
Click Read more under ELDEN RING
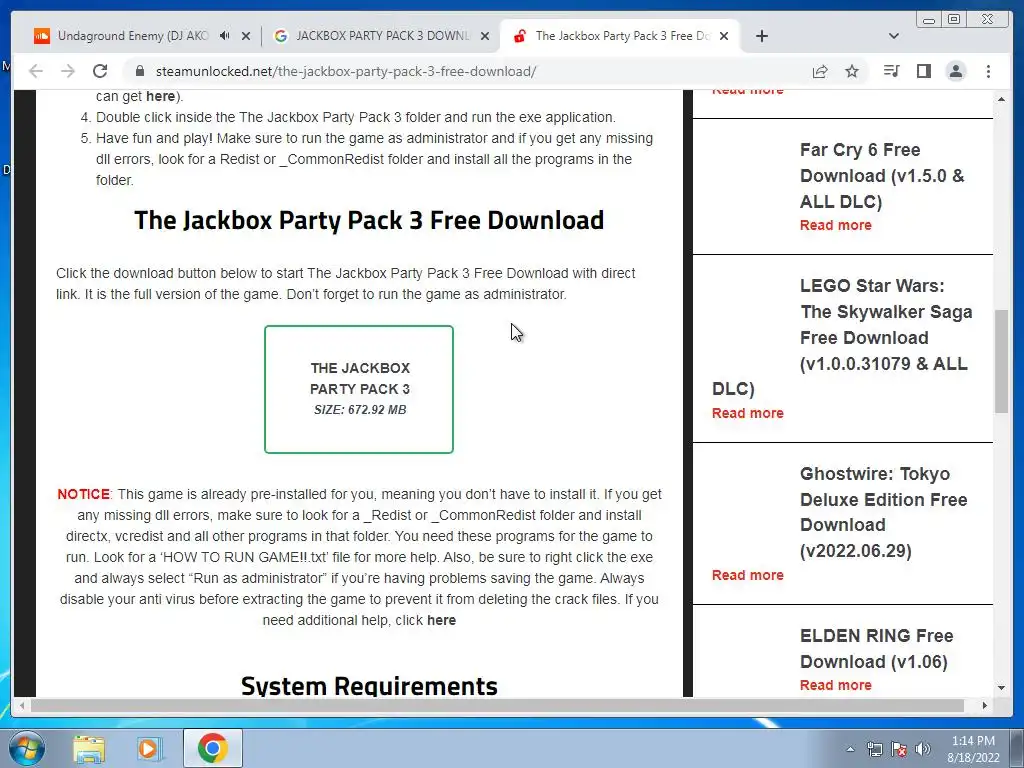(x=835, y=685)
